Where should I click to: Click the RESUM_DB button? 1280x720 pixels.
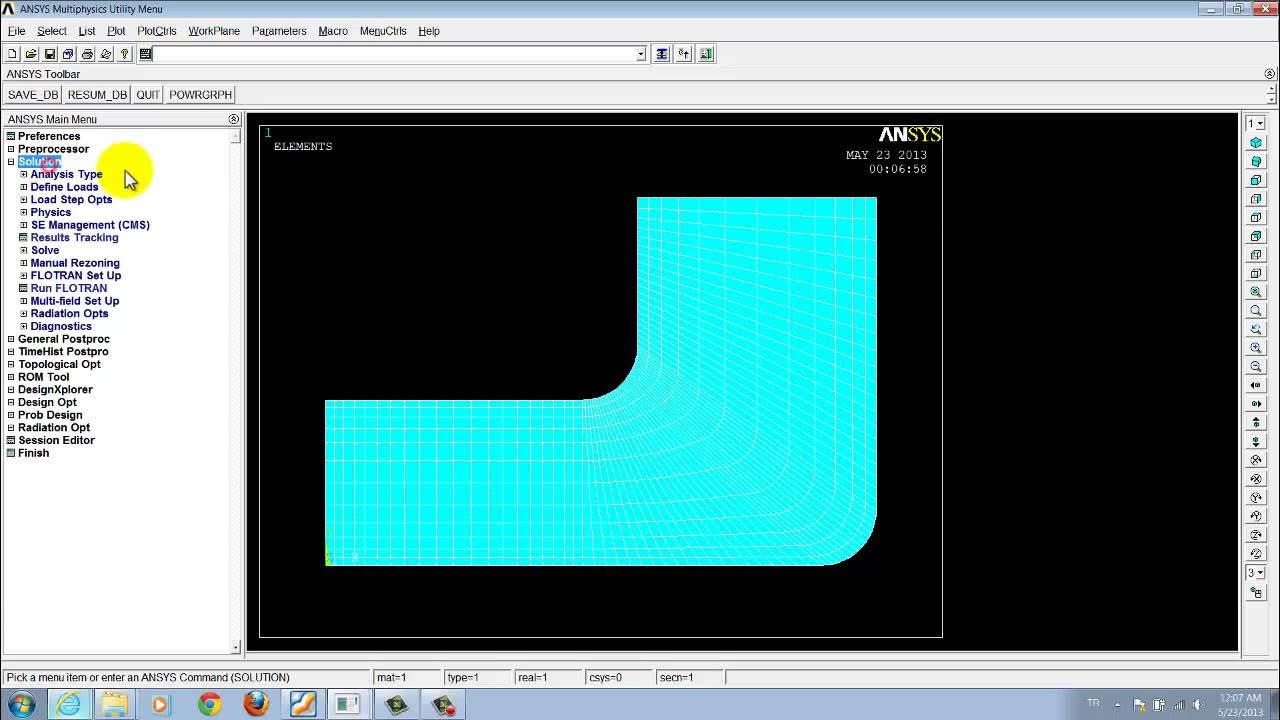coord(97,95)
